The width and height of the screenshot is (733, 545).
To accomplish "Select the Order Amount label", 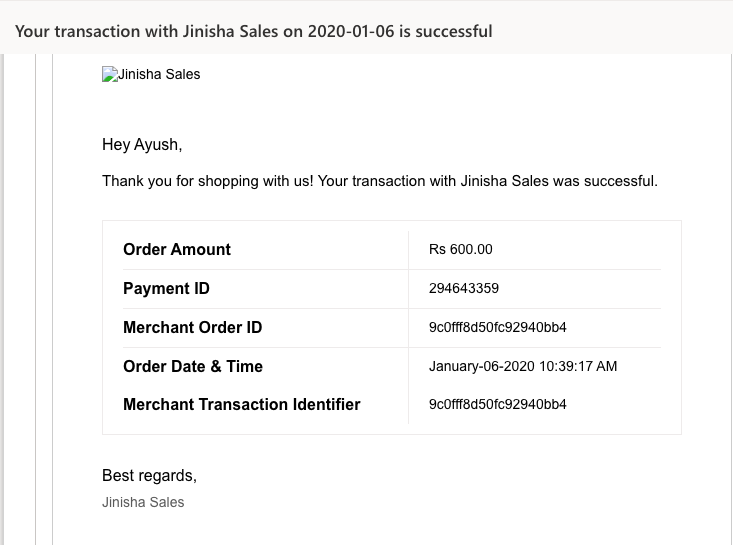I will coord(177,250).
